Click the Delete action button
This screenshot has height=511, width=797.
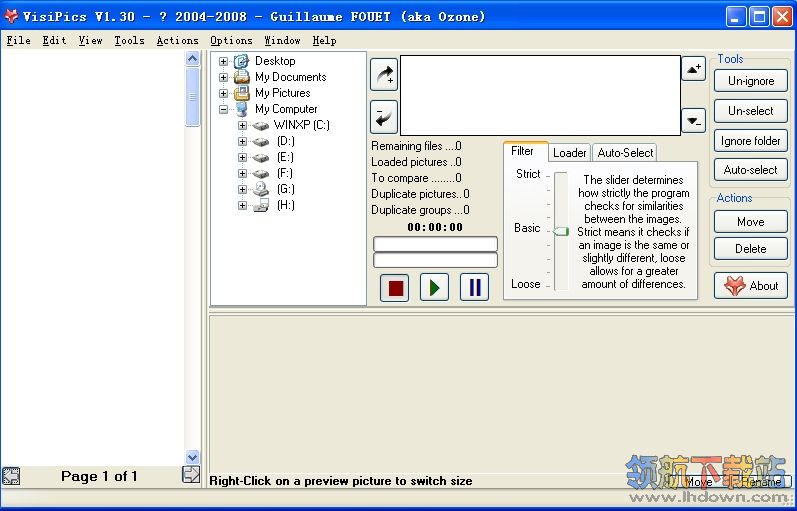pos(751,249)
